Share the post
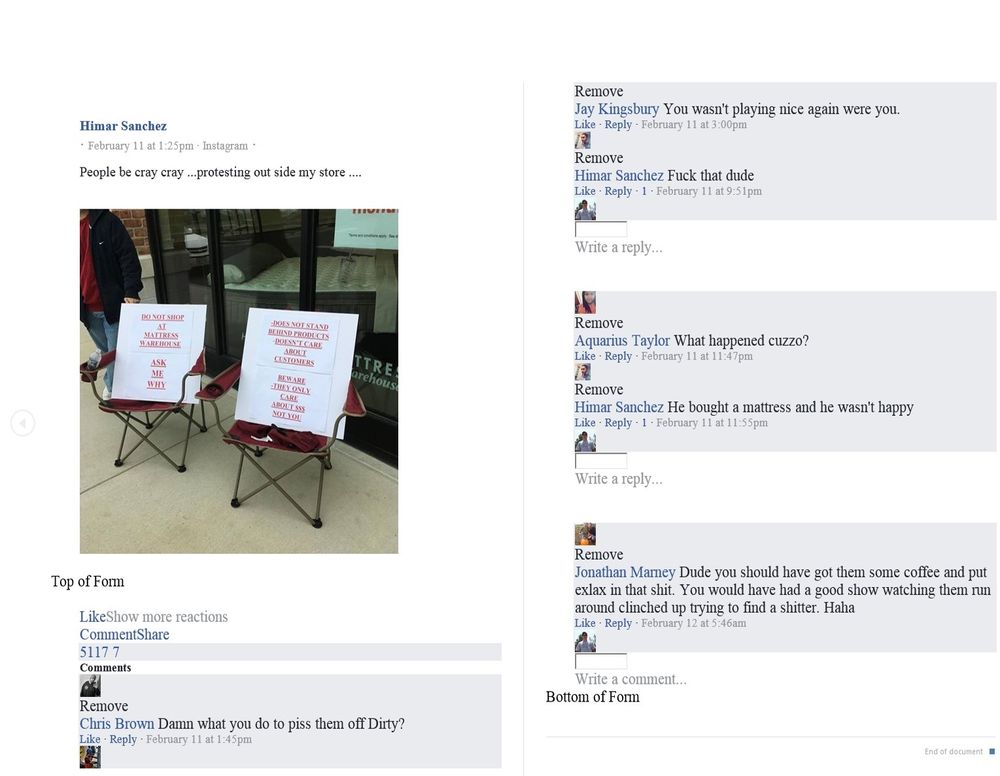This screenshot has width=1000, height=776. [149, 634]
